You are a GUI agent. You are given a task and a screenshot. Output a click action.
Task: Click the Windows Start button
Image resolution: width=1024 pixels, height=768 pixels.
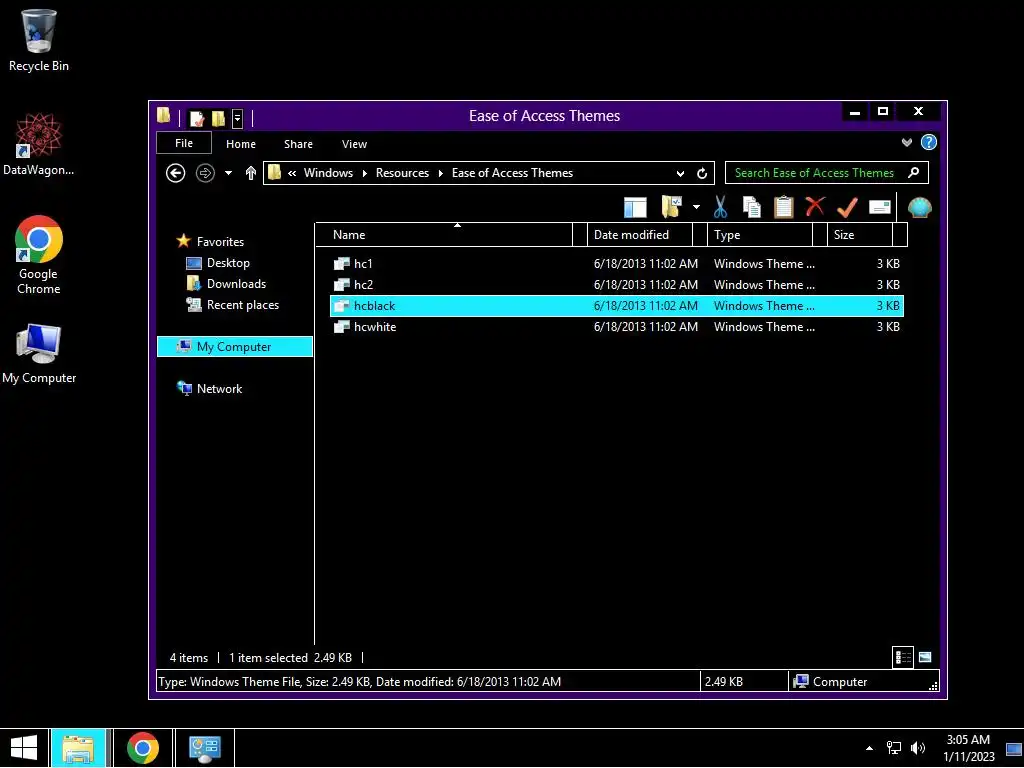tap(24, 748)
